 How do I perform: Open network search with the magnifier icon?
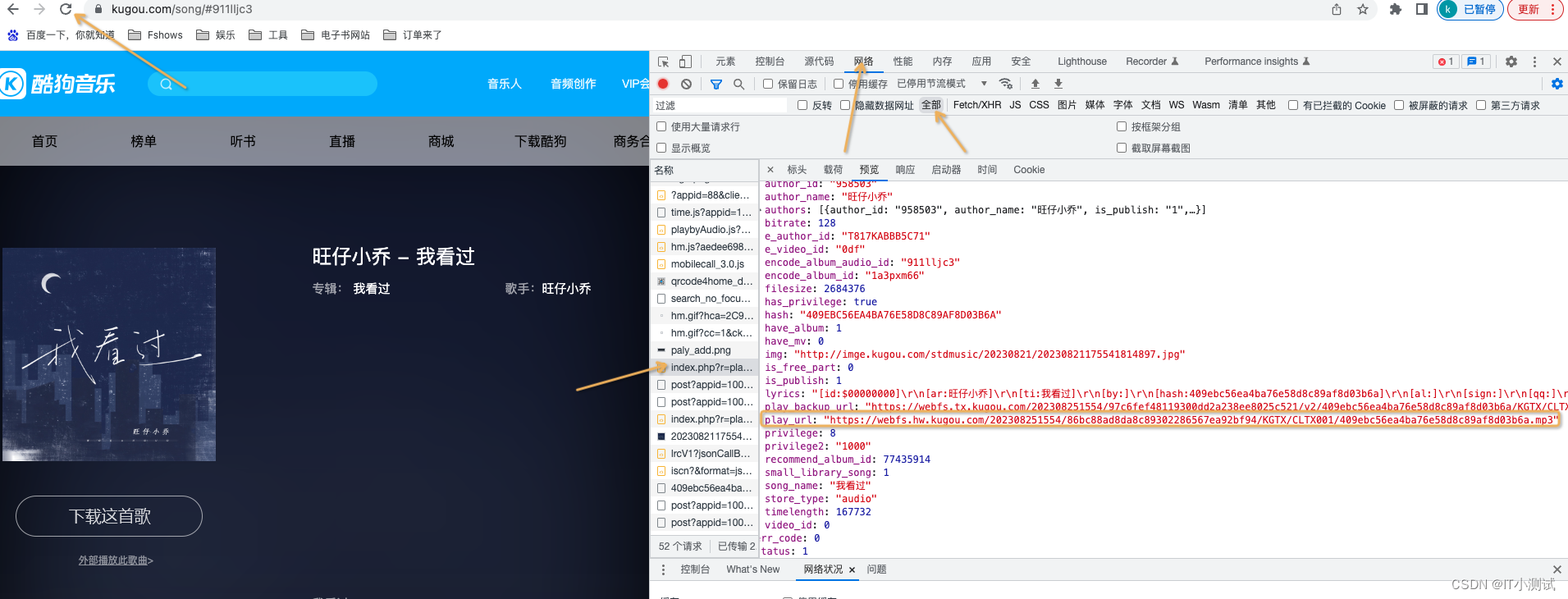click(x=738, y=84)
